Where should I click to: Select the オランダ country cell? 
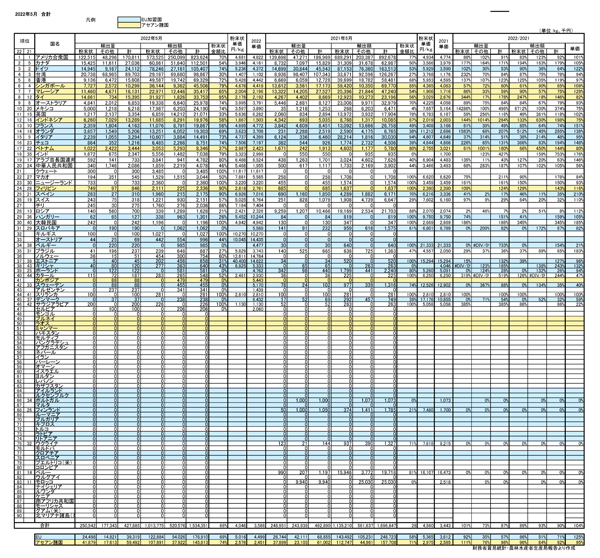point(55,131)
